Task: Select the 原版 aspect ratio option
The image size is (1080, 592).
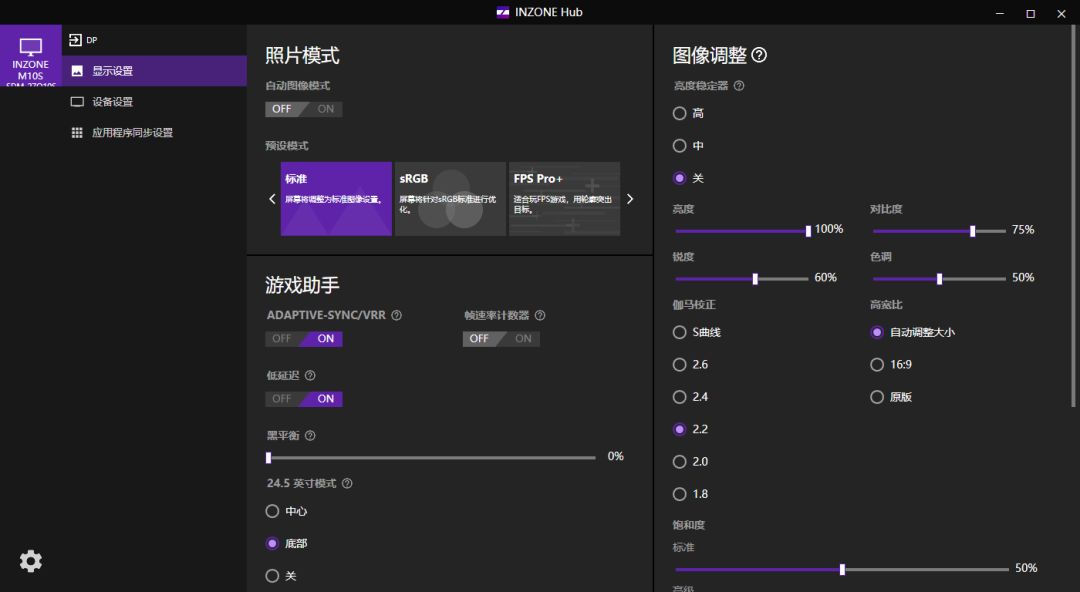Action: pos(877,397)
